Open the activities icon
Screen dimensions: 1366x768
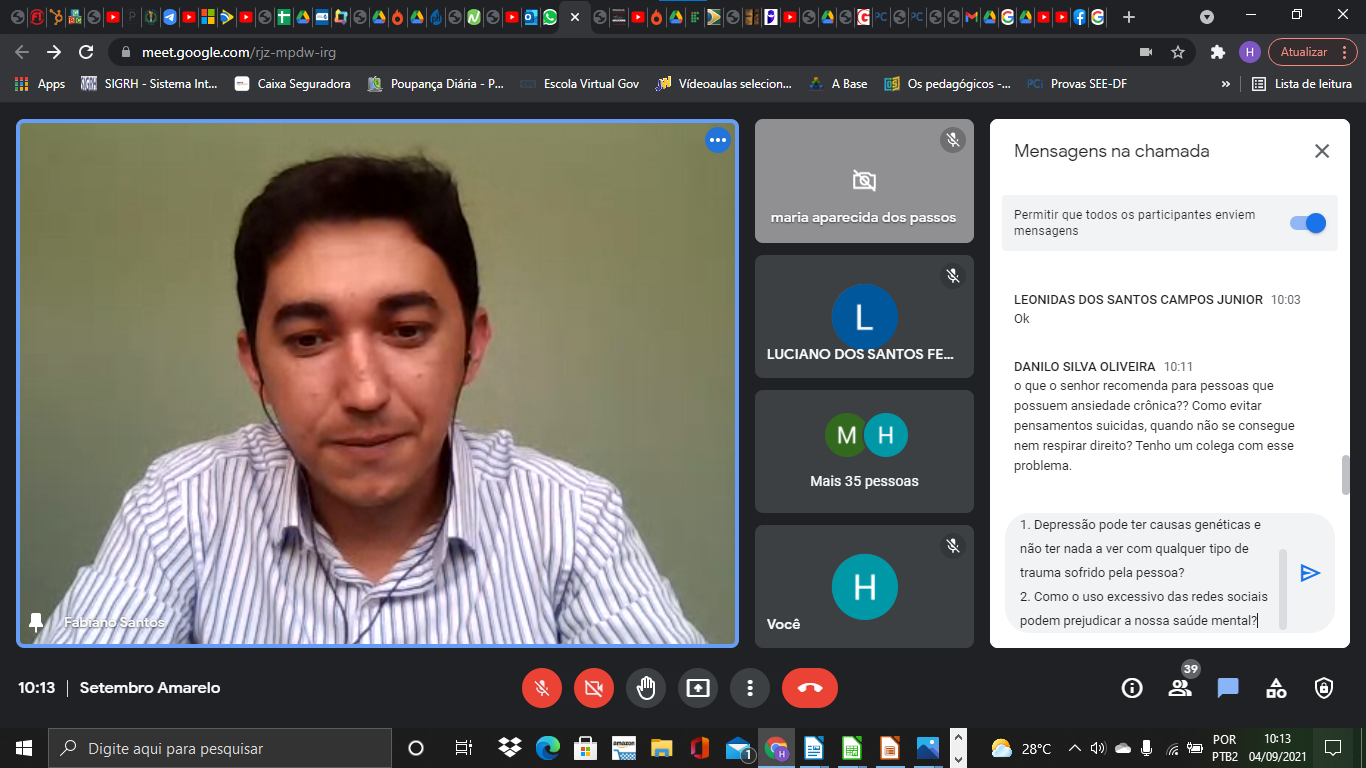click(x=1276, y=688)
